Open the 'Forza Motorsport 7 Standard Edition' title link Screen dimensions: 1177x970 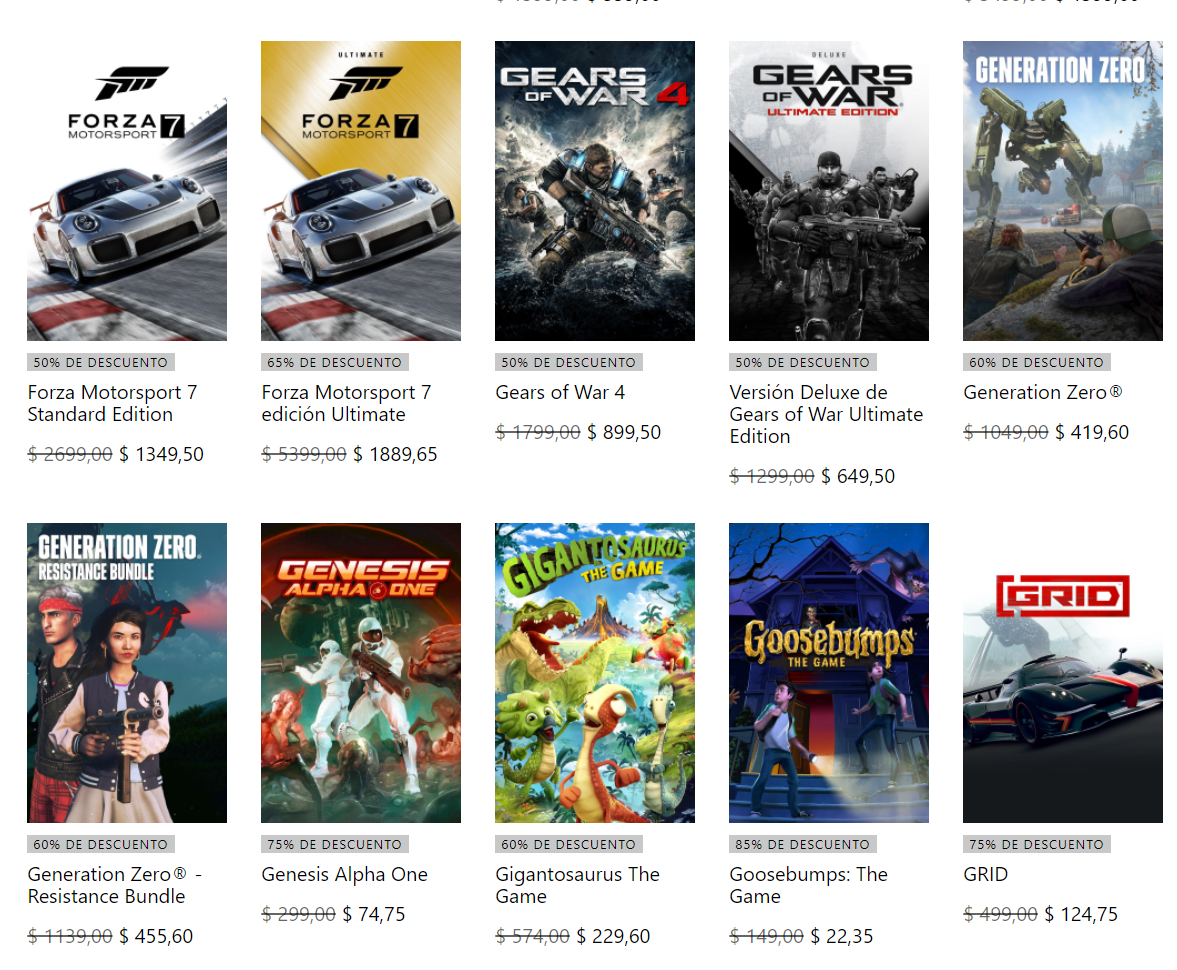pyautogui.click(x=112, y=403)
